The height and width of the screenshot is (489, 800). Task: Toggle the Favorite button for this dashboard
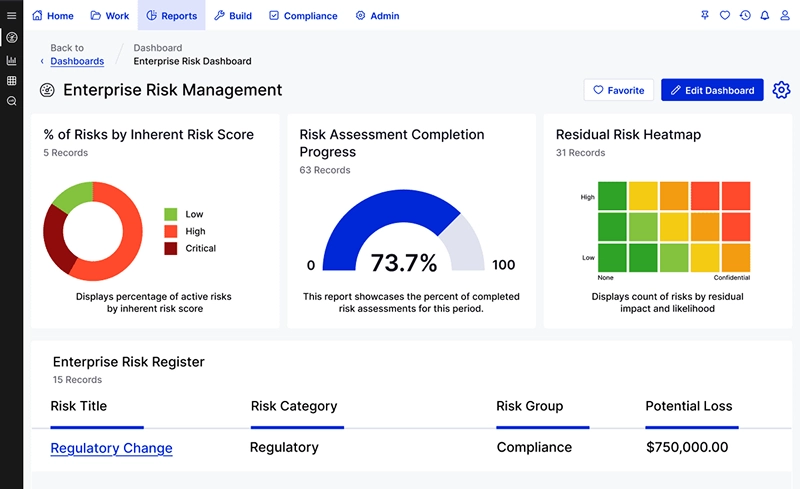point(618,90)
